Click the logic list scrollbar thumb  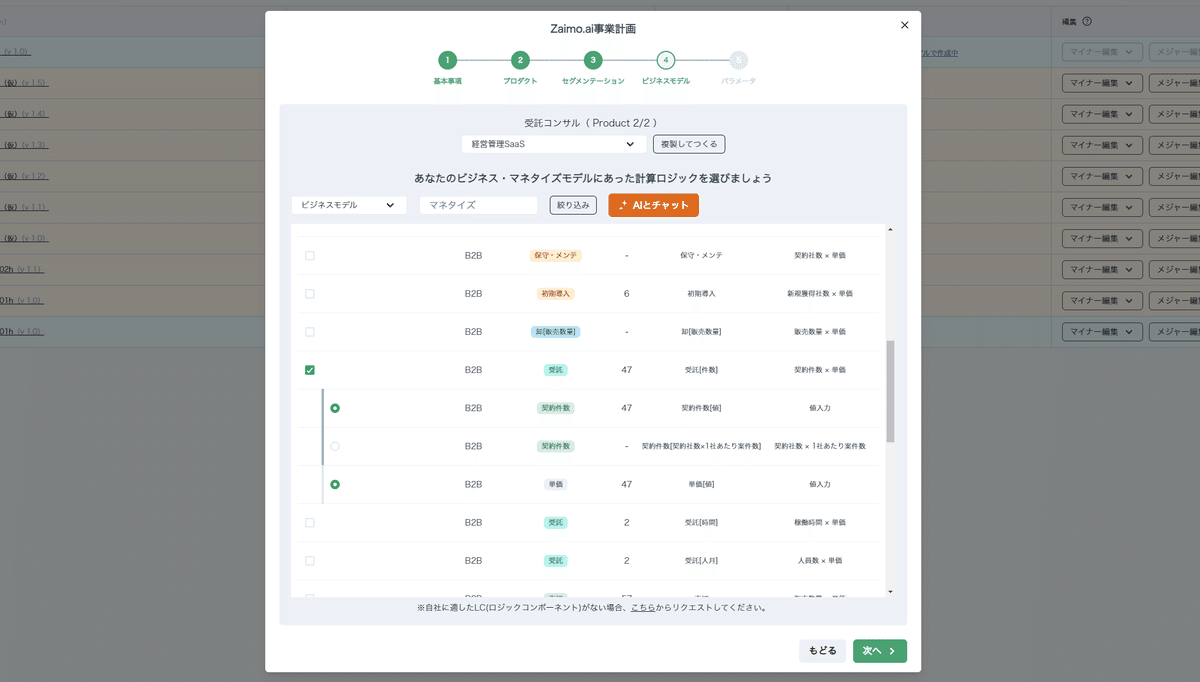(890, 391)
